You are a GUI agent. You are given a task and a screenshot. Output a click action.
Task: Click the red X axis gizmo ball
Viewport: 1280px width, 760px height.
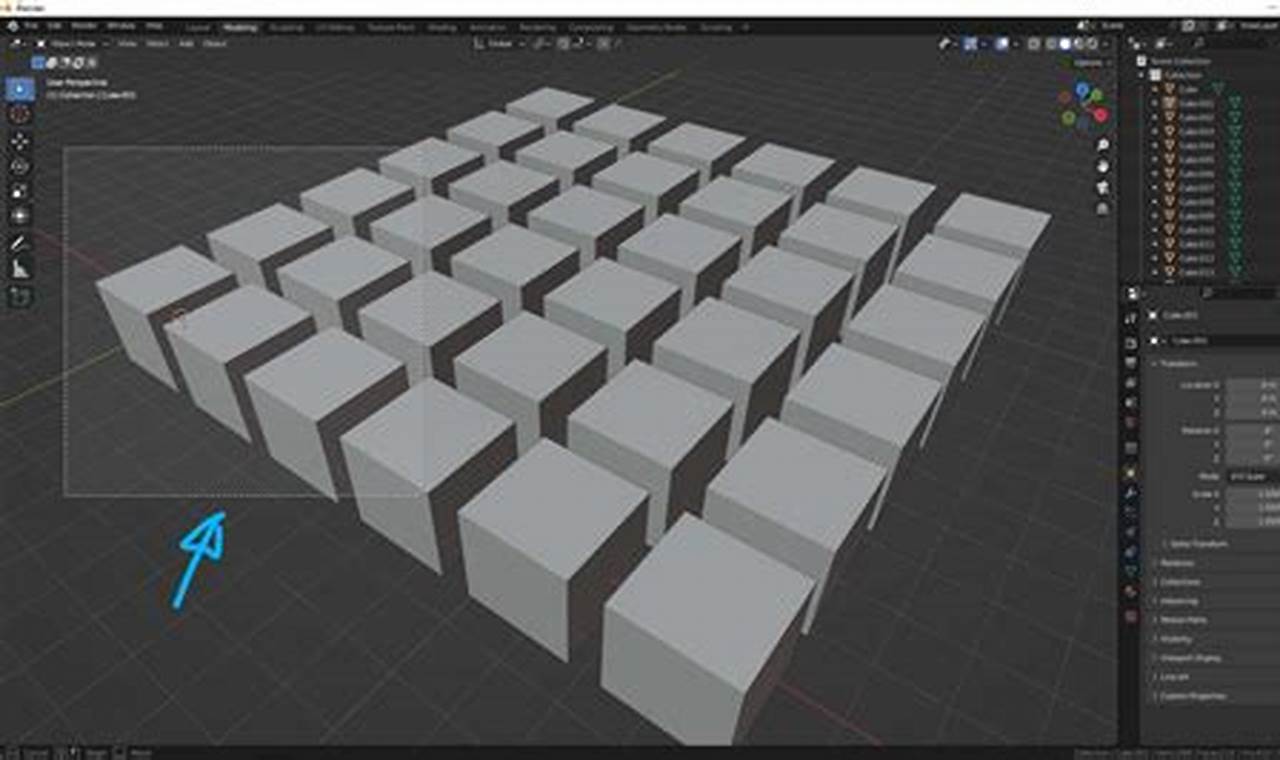pos(1100,115)
